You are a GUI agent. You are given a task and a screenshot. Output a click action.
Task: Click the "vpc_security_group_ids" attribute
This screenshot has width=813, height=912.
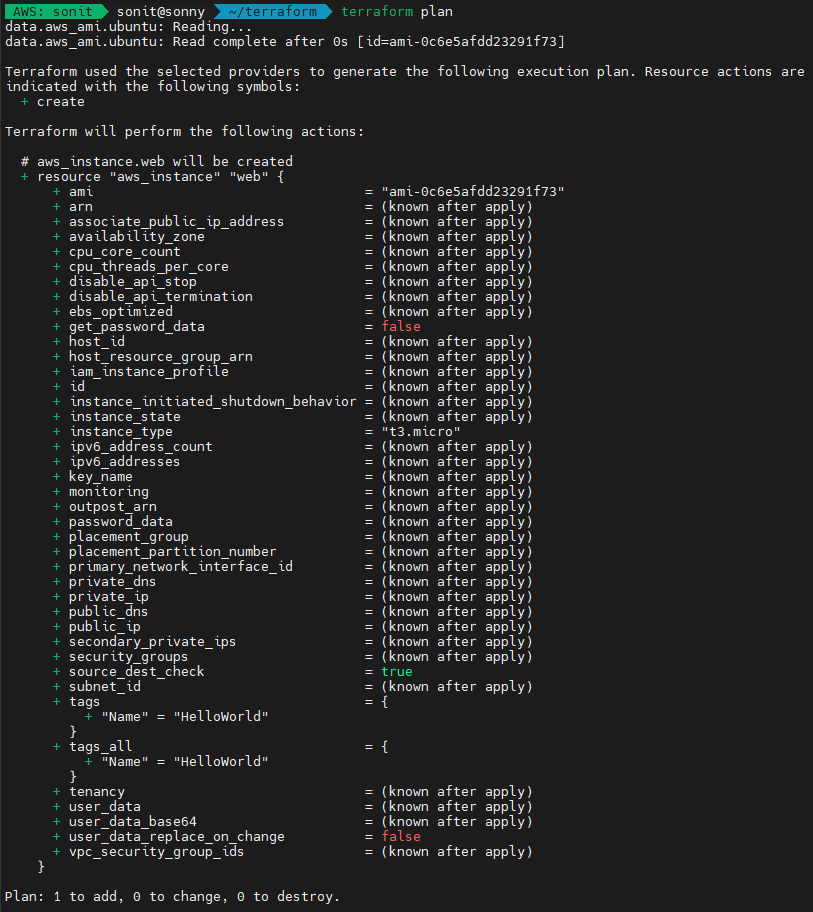[156, 852]
